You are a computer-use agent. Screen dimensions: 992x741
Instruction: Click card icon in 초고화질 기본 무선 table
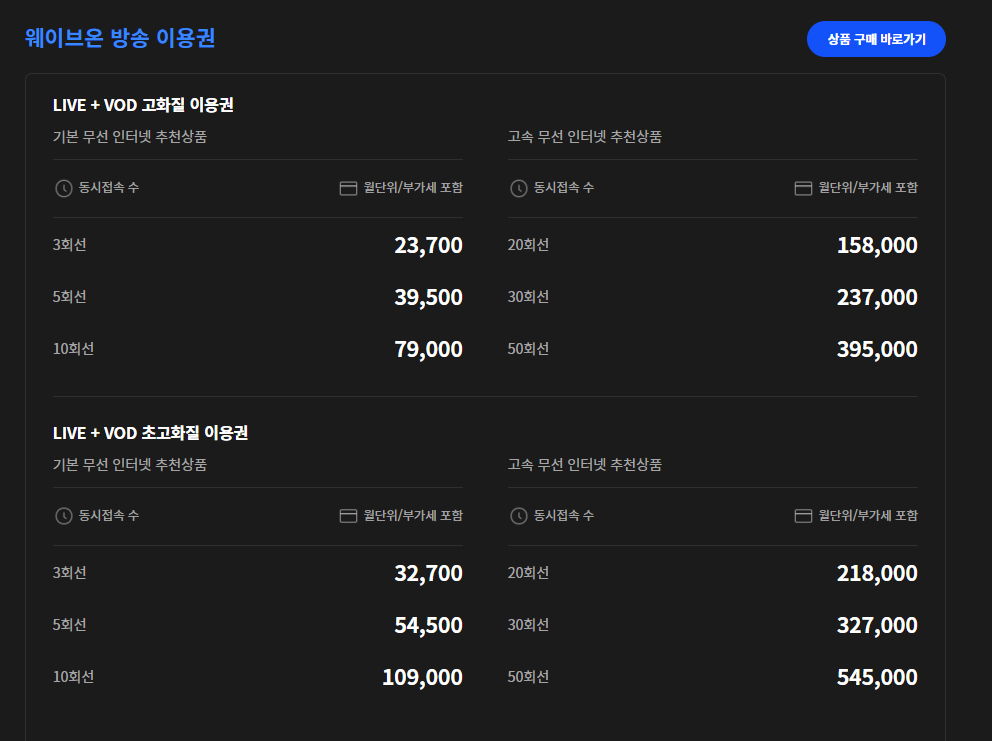tap(348, 516)
